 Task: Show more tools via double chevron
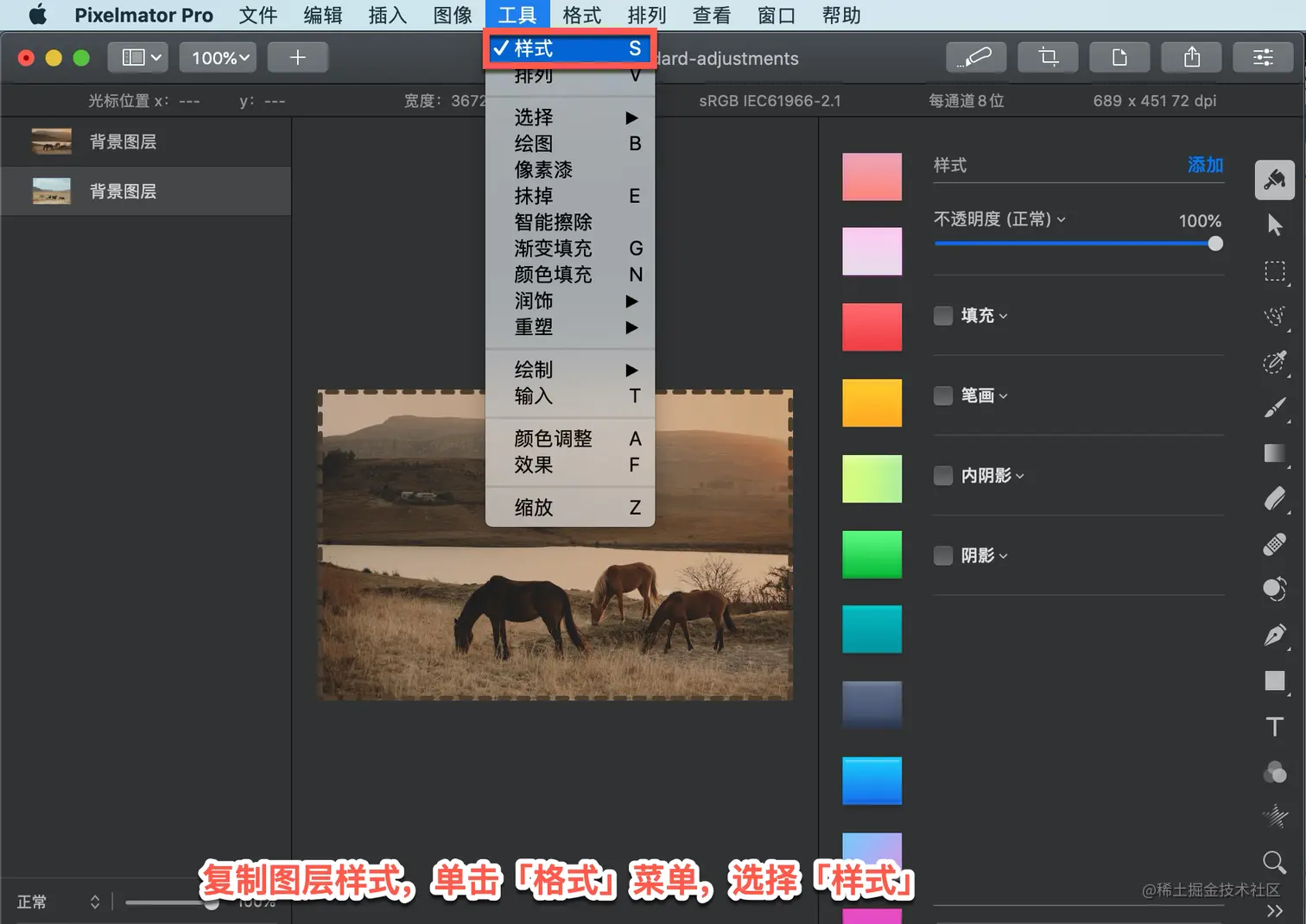click(1274, 911)
